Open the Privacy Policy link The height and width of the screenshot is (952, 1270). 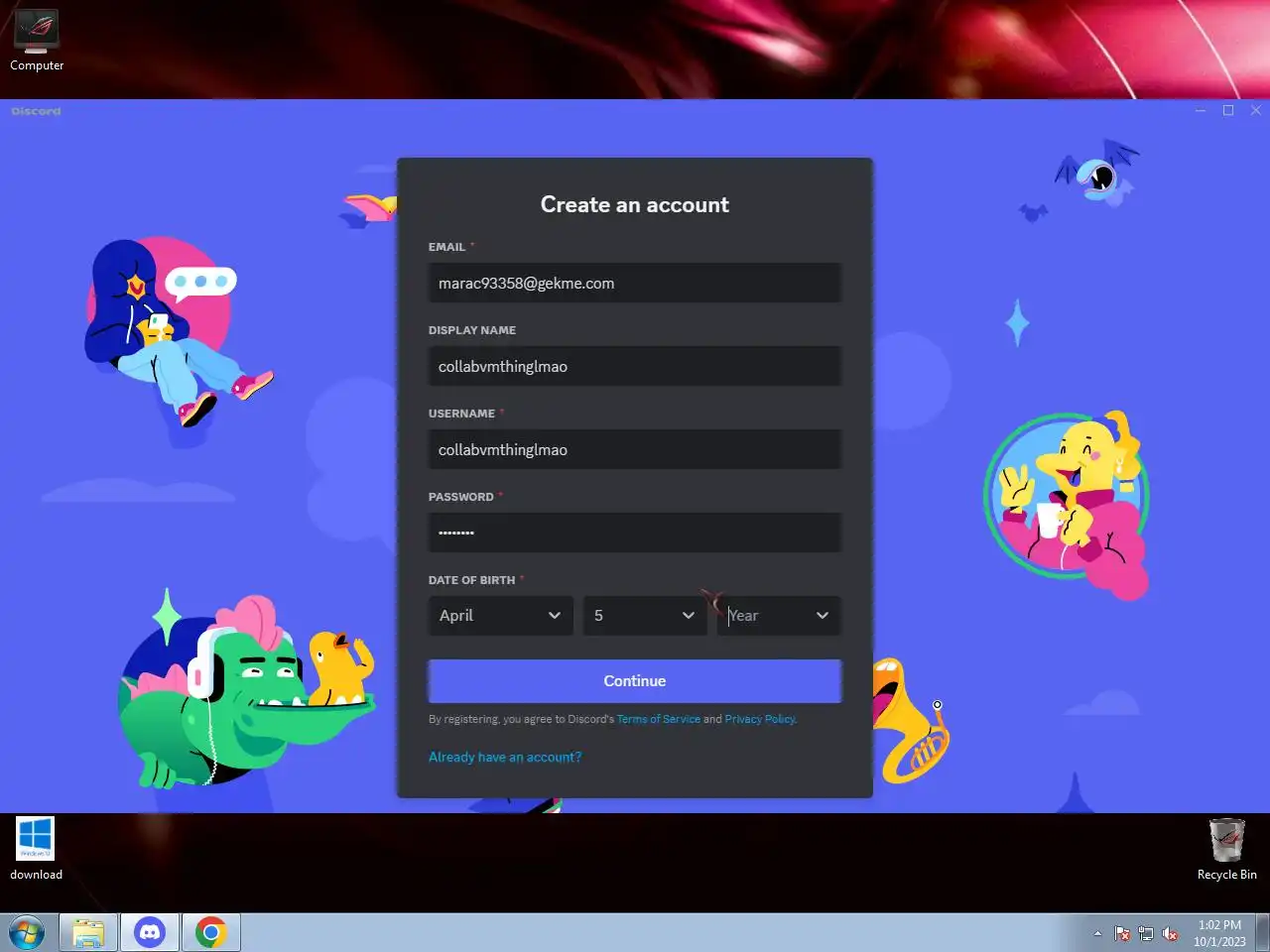coord(760,719)
